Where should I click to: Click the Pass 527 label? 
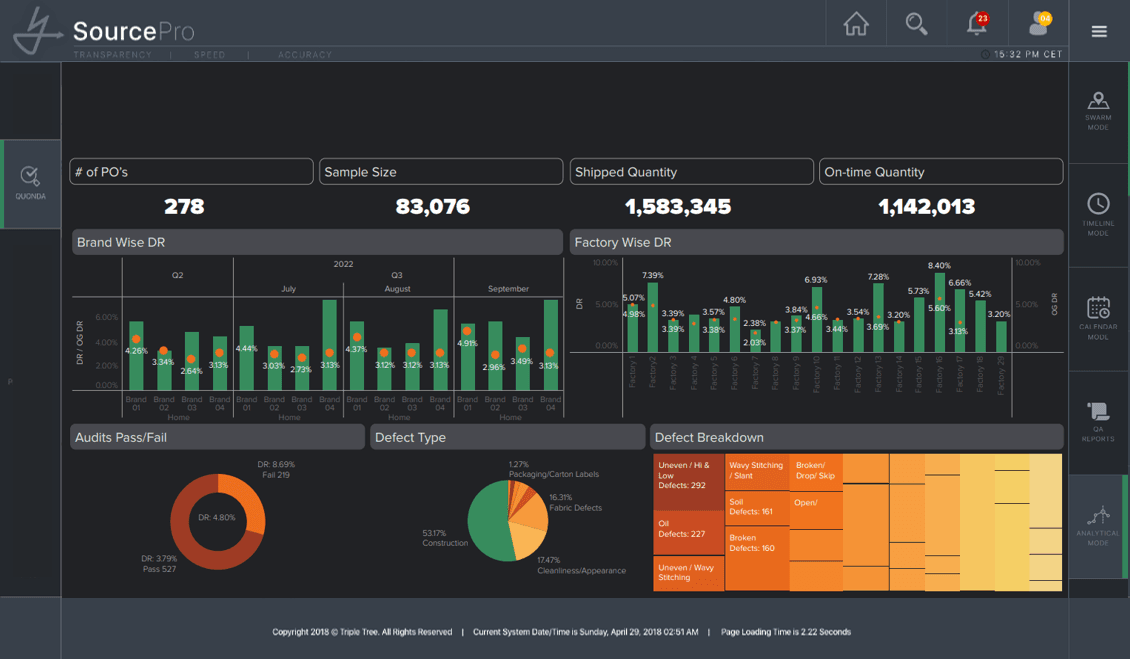159,569
